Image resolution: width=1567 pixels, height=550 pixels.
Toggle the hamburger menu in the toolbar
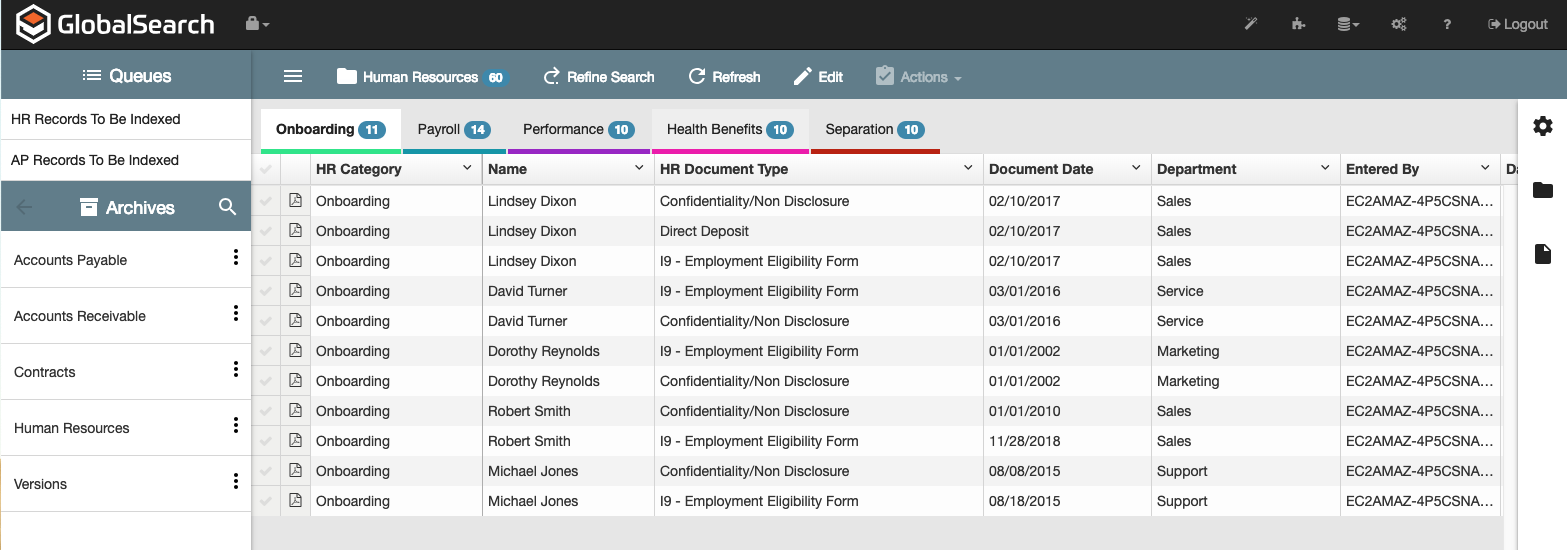[x=293, y=77]
